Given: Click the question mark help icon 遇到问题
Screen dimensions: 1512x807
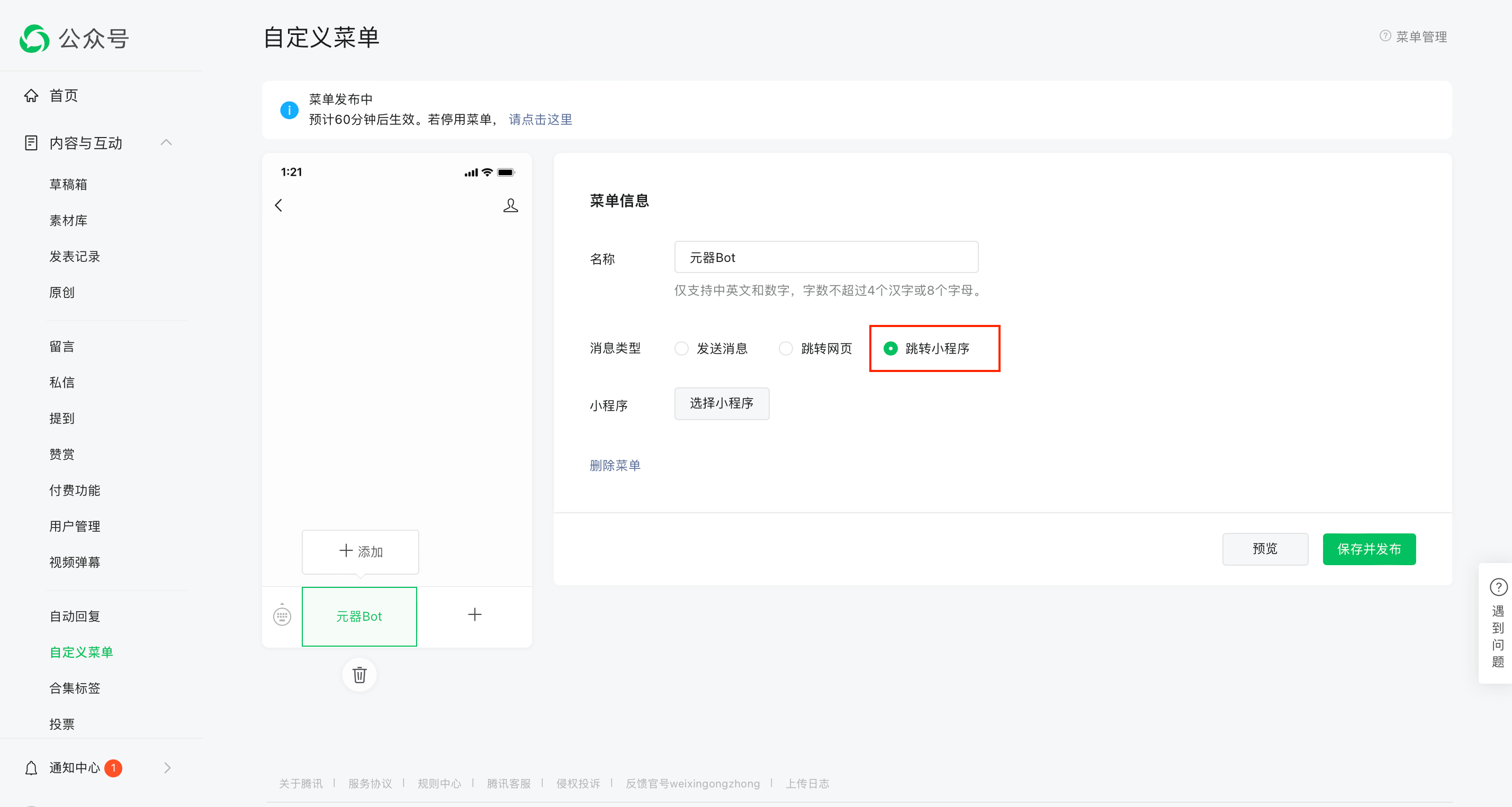Looking at the screenshot, I should pyautogui.click(x=1498, y=587).
